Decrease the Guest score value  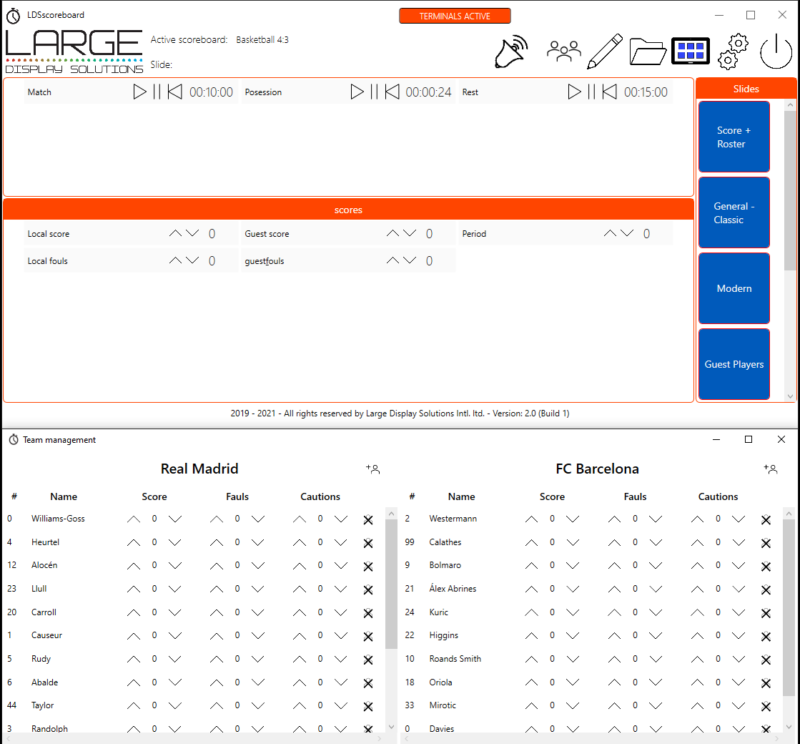tap(410, 233)
